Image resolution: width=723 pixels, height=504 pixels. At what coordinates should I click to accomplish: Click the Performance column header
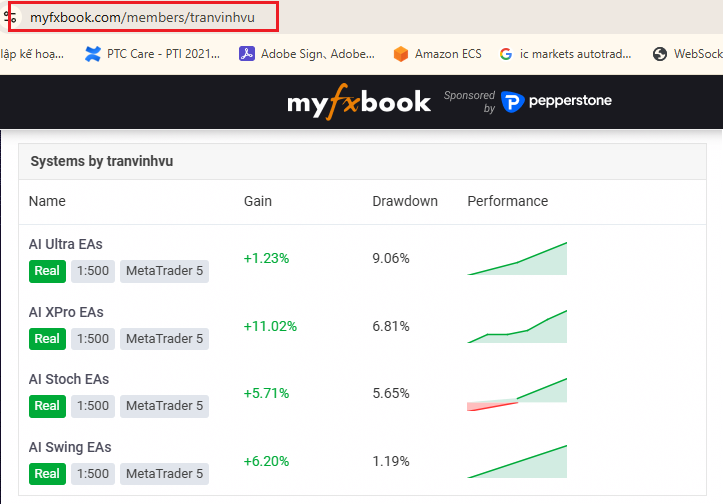(508, 201)
